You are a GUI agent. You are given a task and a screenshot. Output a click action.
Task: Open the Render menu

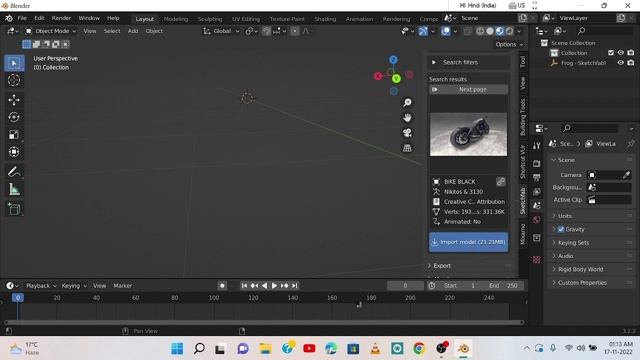61,18
